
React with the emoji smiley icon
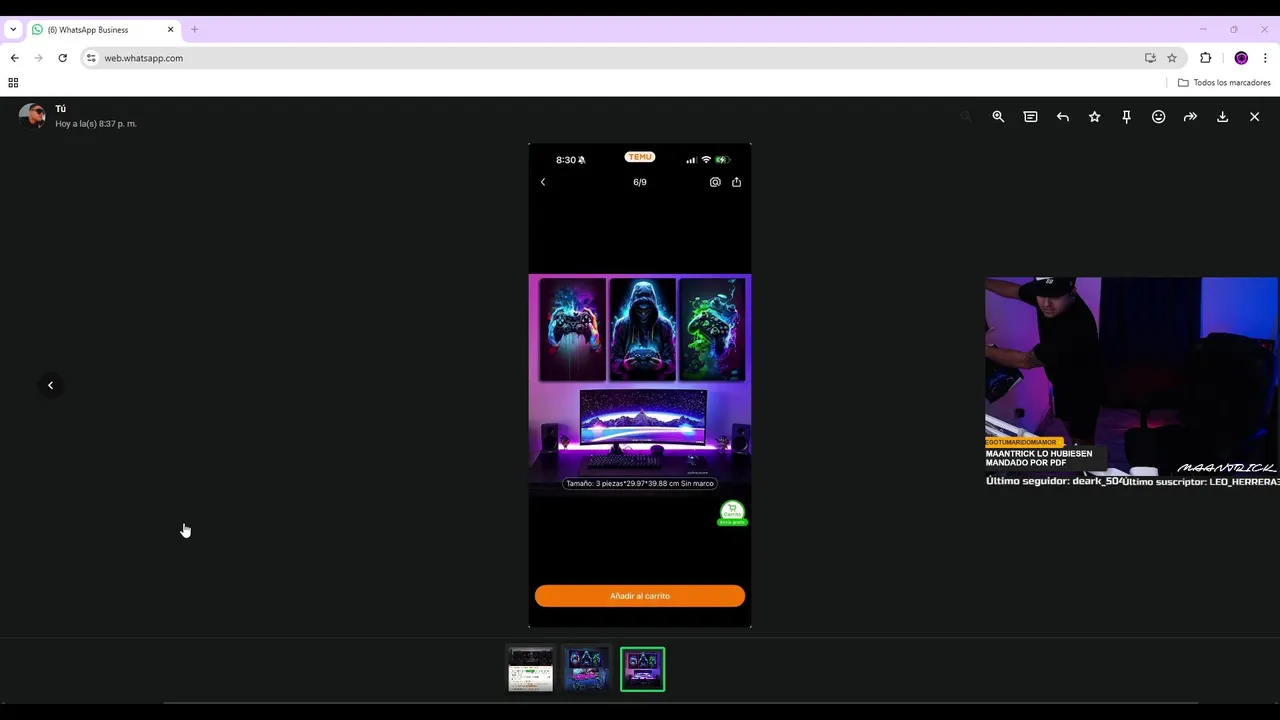1158,117
